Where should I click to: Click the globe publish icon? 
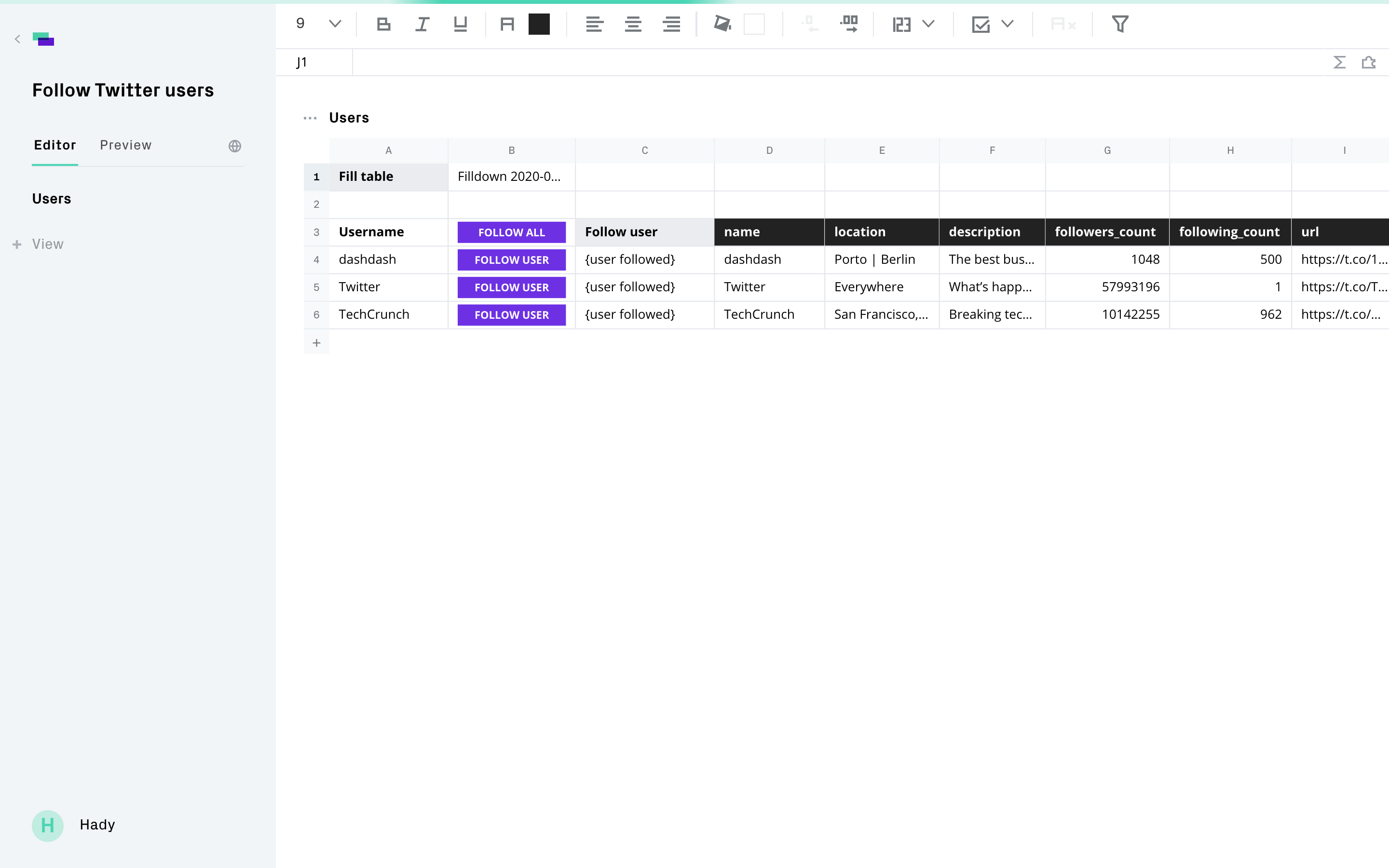pyautogui.click(x=235, y=146)
